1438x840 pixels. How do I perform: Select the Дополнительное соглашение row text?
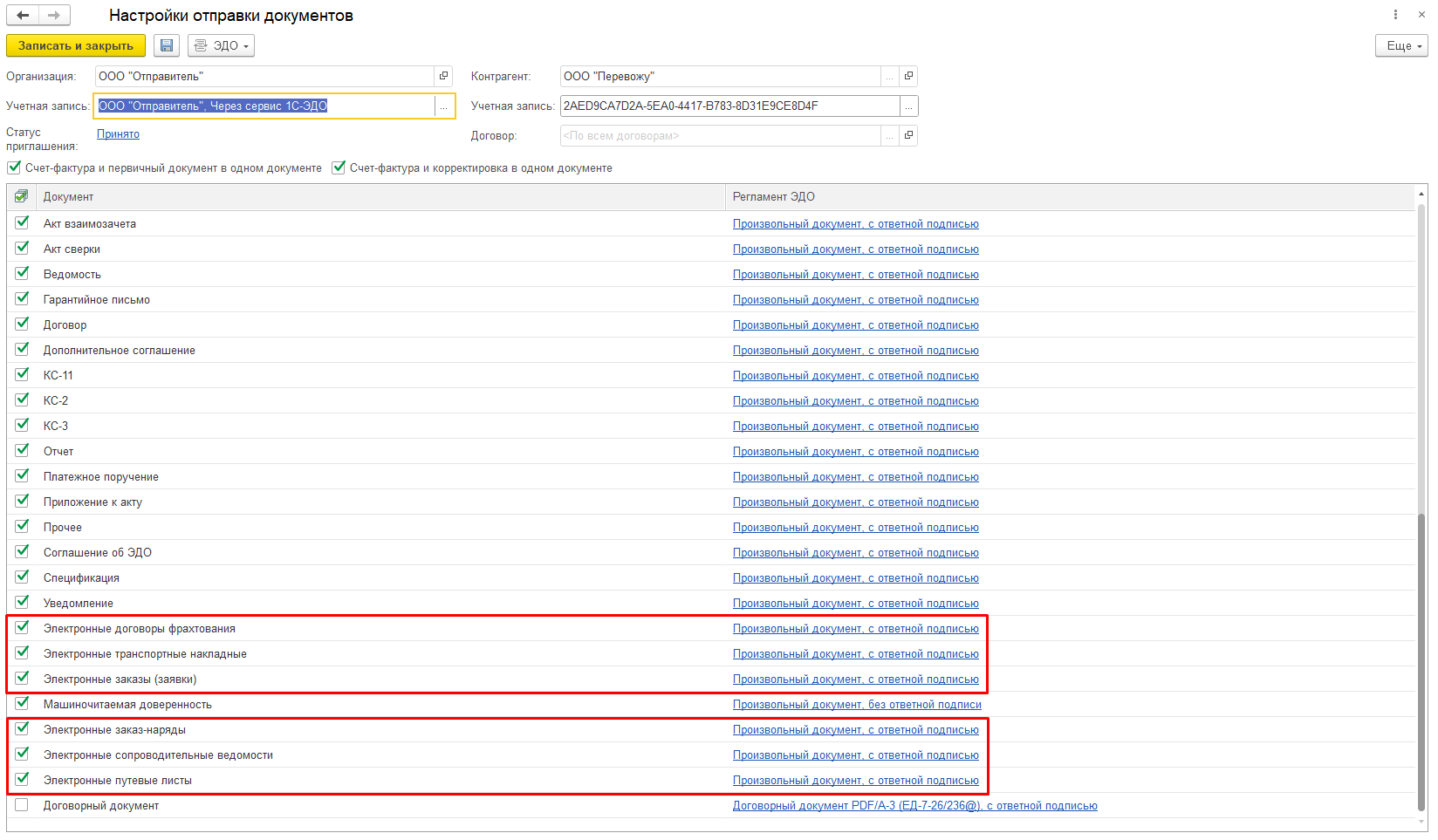[120, 350]
